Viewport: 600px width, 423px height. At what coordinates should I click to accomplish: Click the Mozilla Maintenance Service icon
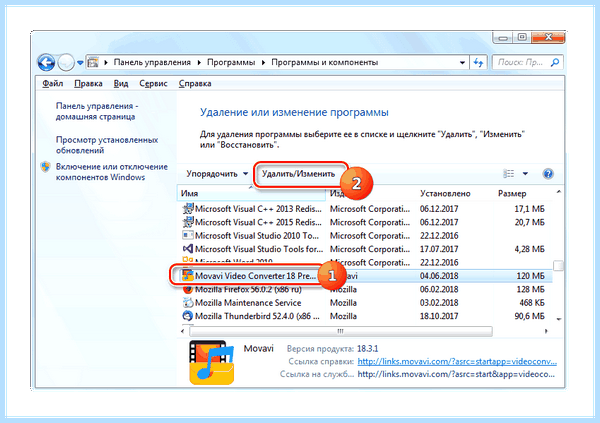(188, 302)
